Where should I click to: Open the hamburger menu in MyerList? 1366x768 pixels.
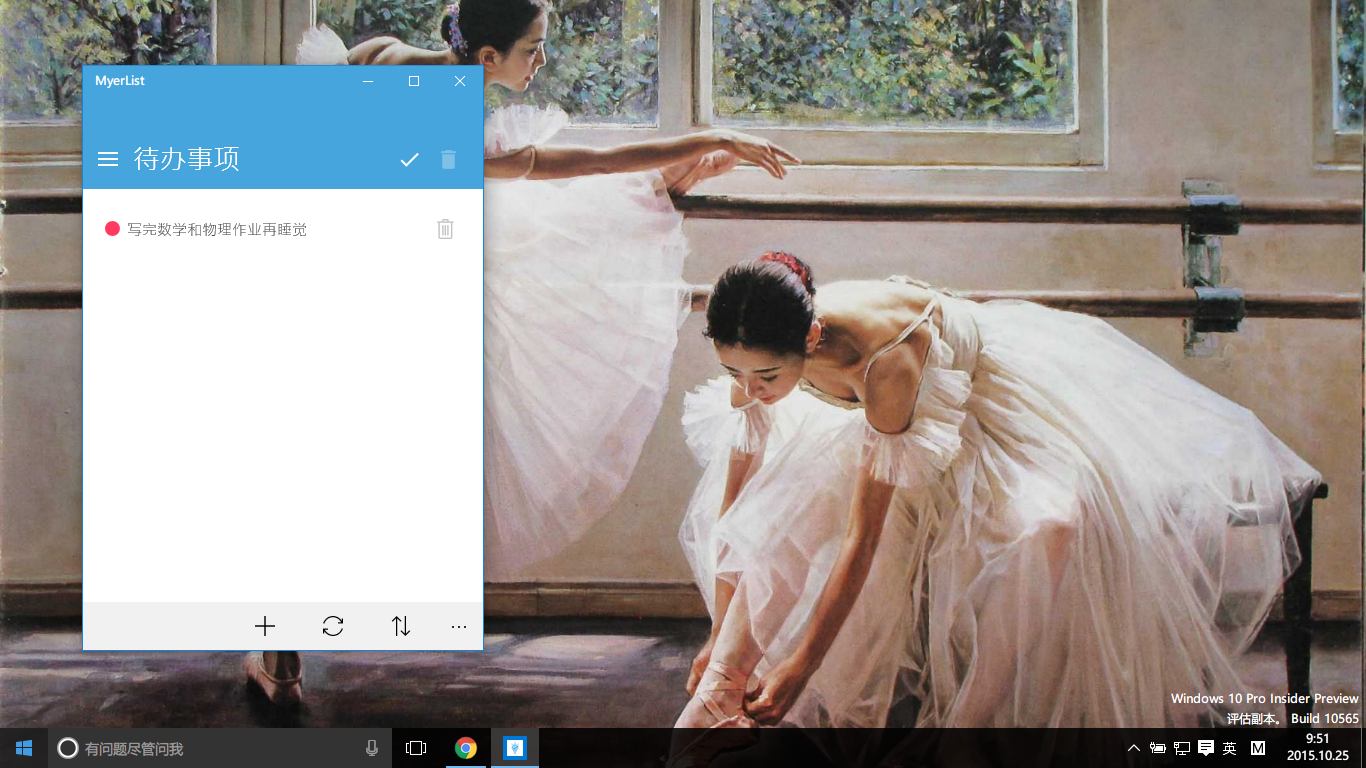click(108, 159)
